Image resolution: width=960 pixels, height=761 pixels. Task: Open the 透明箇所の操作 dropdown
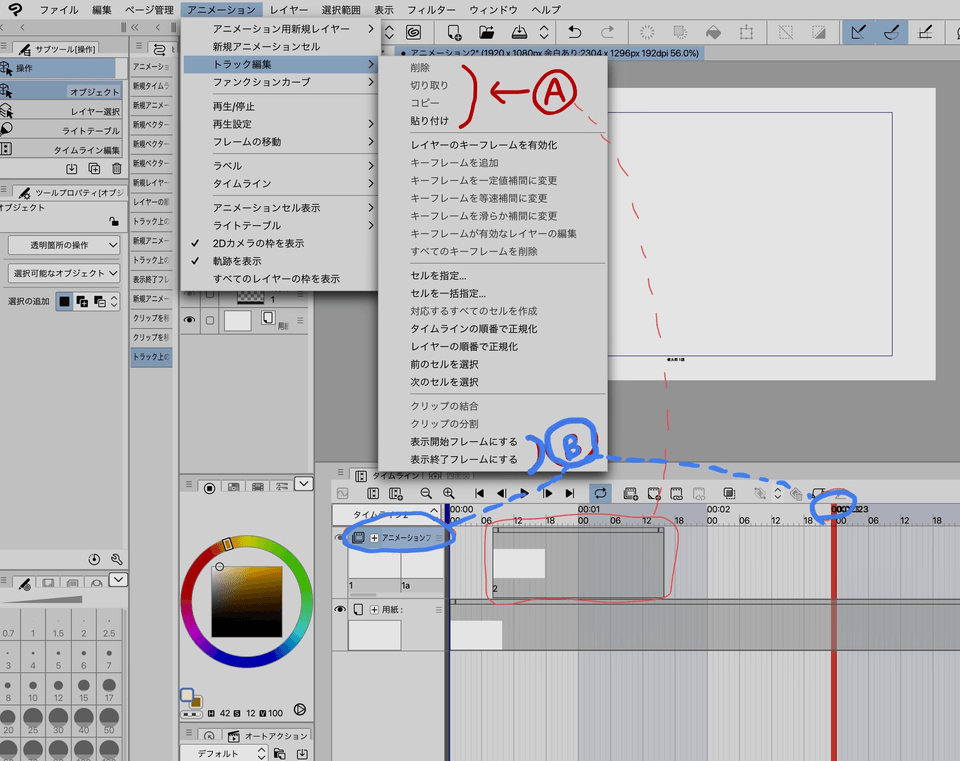(x=64, y=245)
